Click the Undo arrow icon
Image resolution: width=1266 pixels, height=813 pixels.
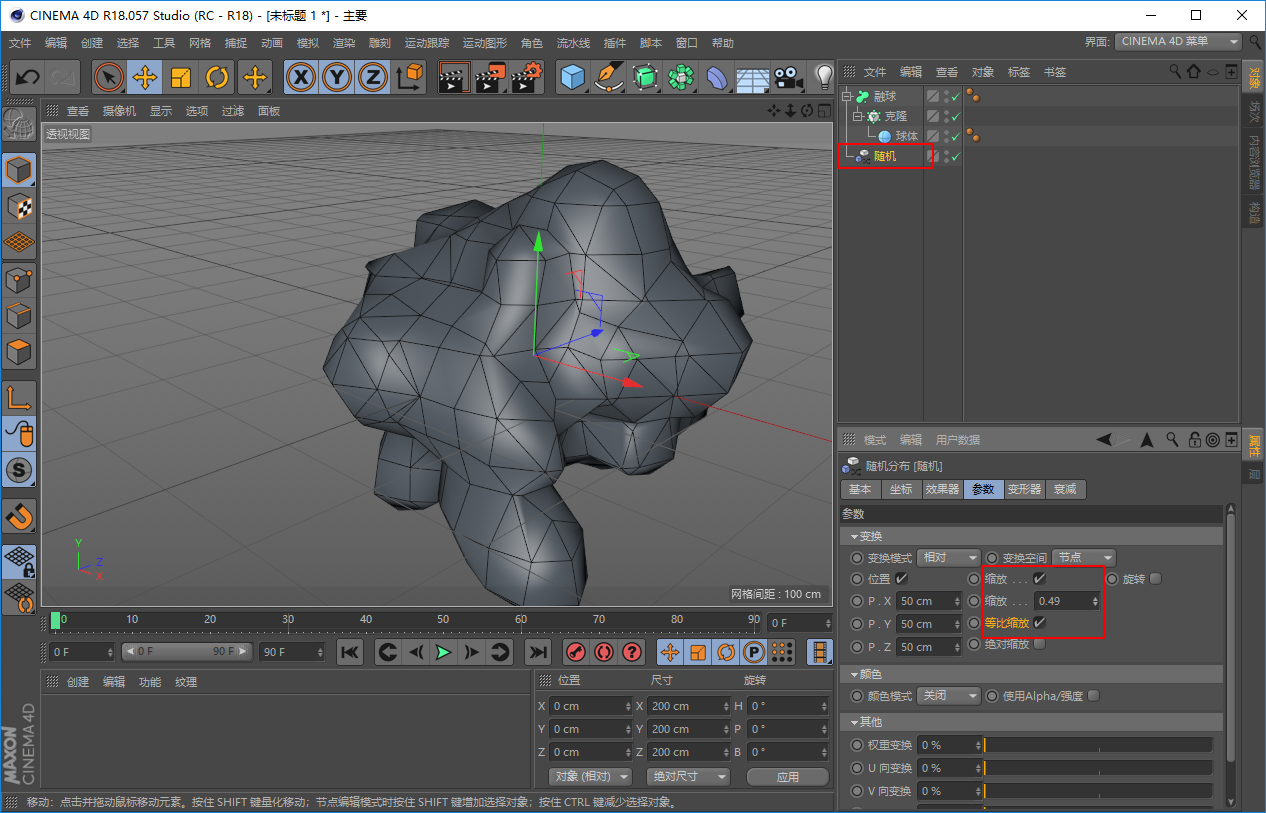click(x=28, y=77)
